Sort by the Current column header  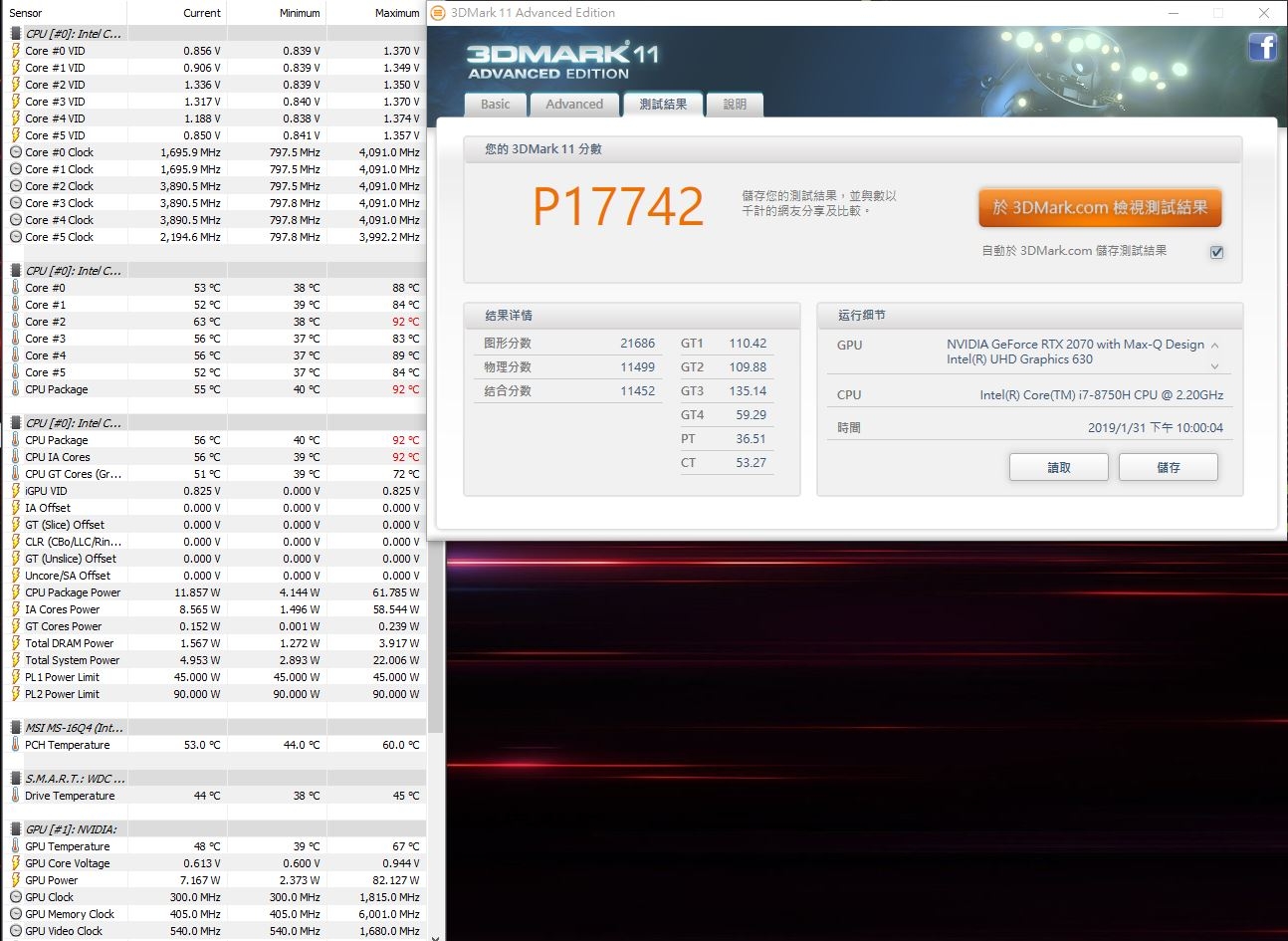177,13
